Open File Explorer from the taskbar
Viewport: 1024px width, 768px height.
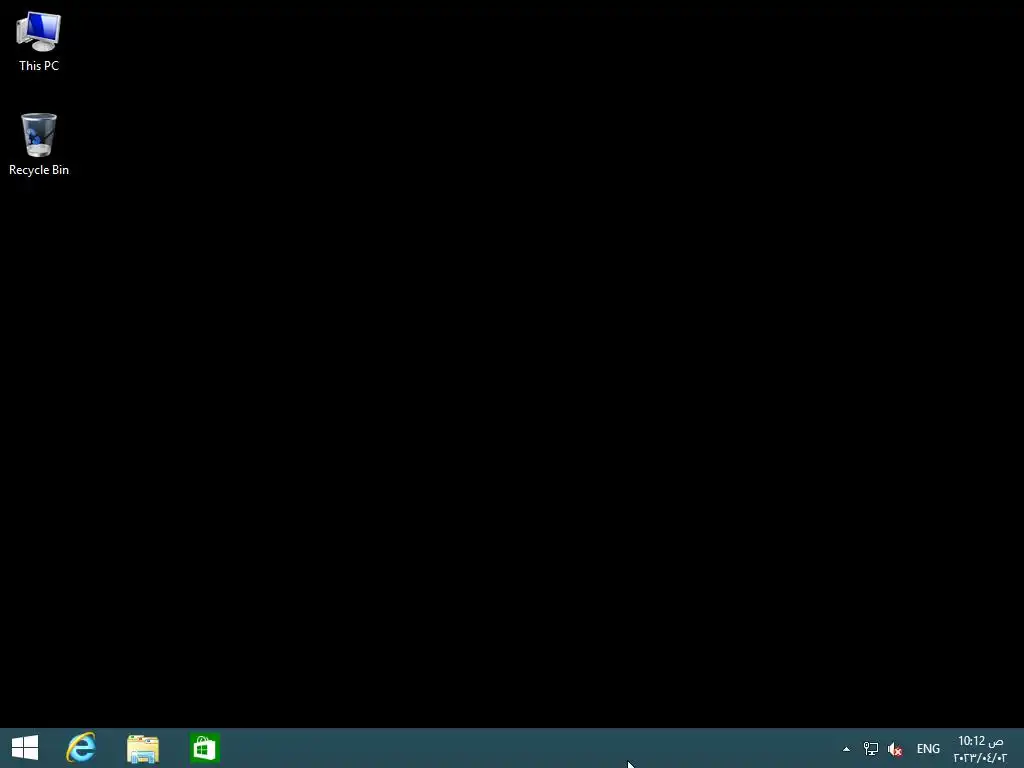143,748
